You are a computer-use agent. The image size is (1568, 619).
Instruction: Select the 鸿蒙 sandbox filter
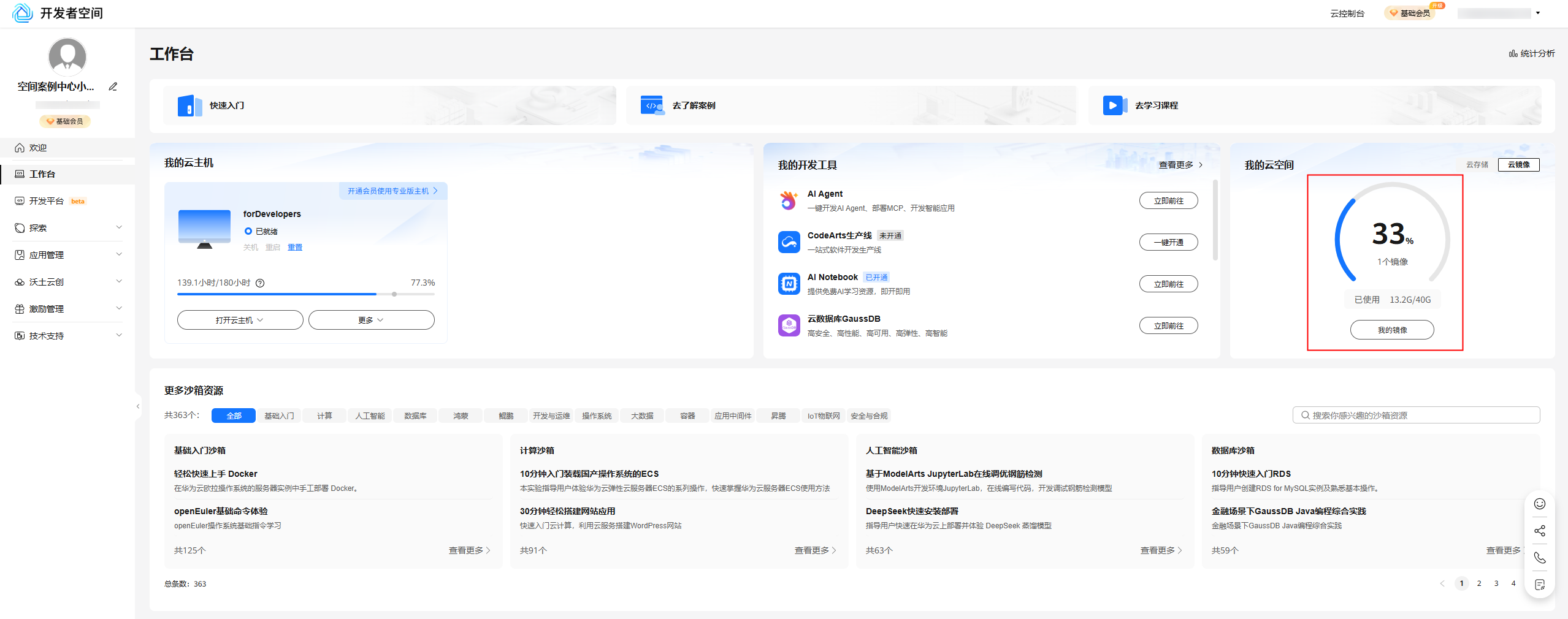tap(461, 416)
